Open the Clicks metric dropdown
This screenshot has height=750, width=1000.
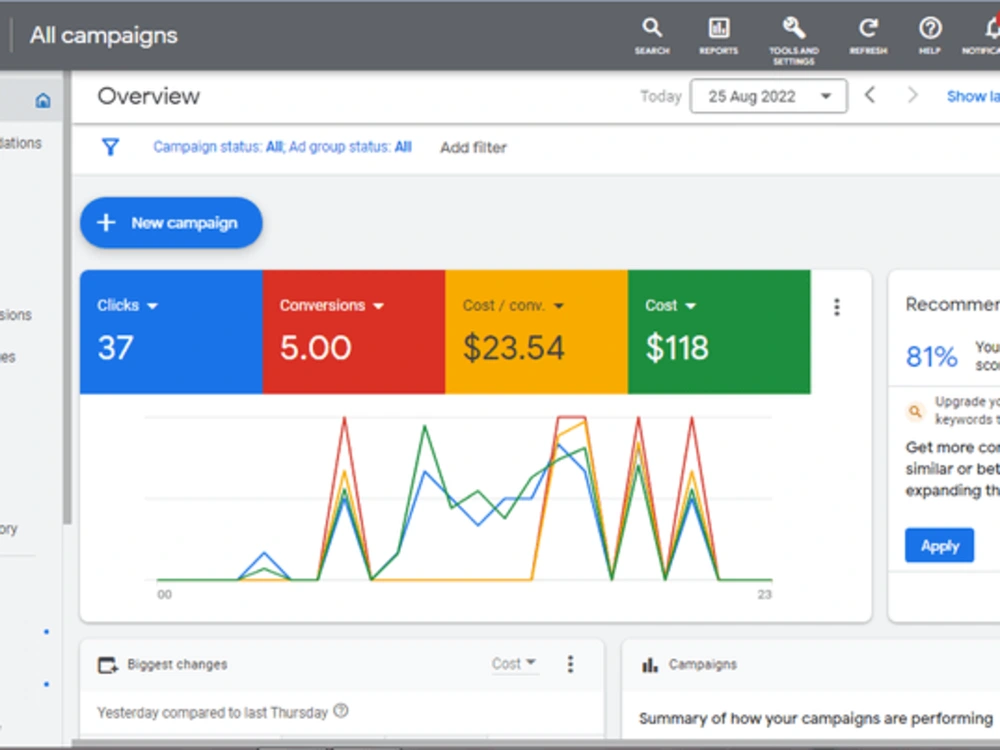(128, 305)
